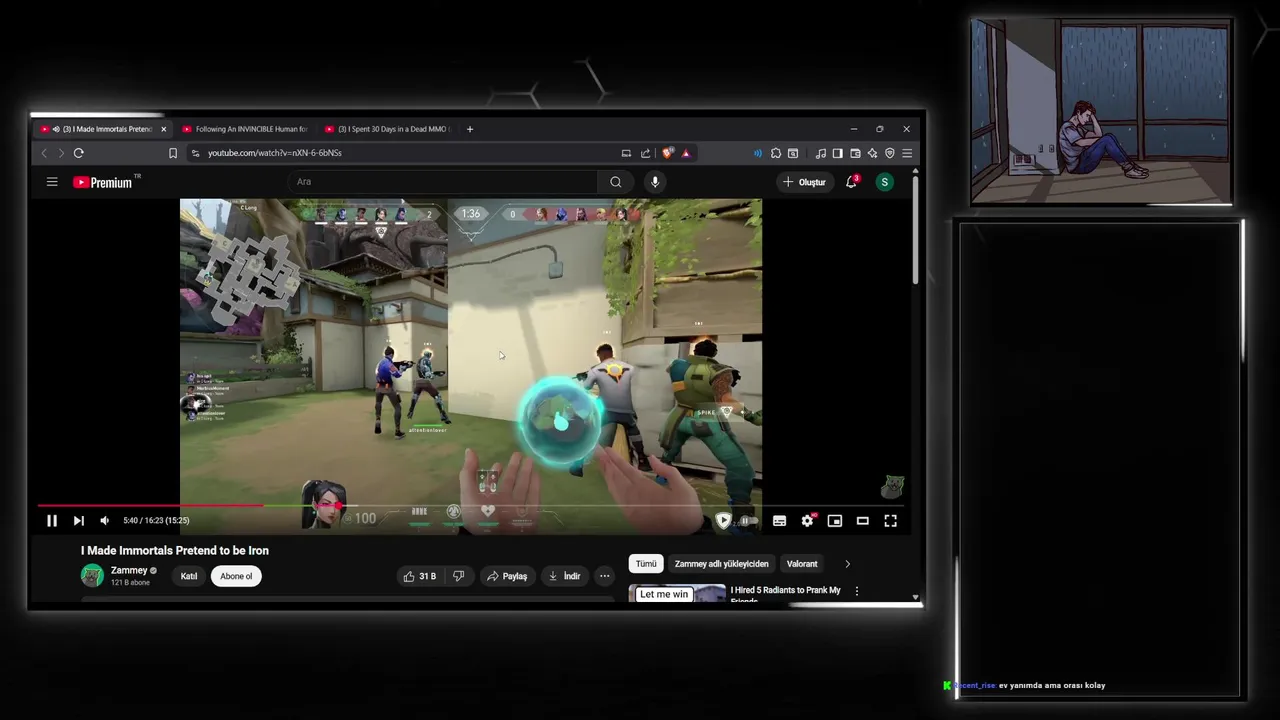Viewport: 1280px width, 720px height.
Task: Open the cast media icon in address bar
Action: coord(626,153)
